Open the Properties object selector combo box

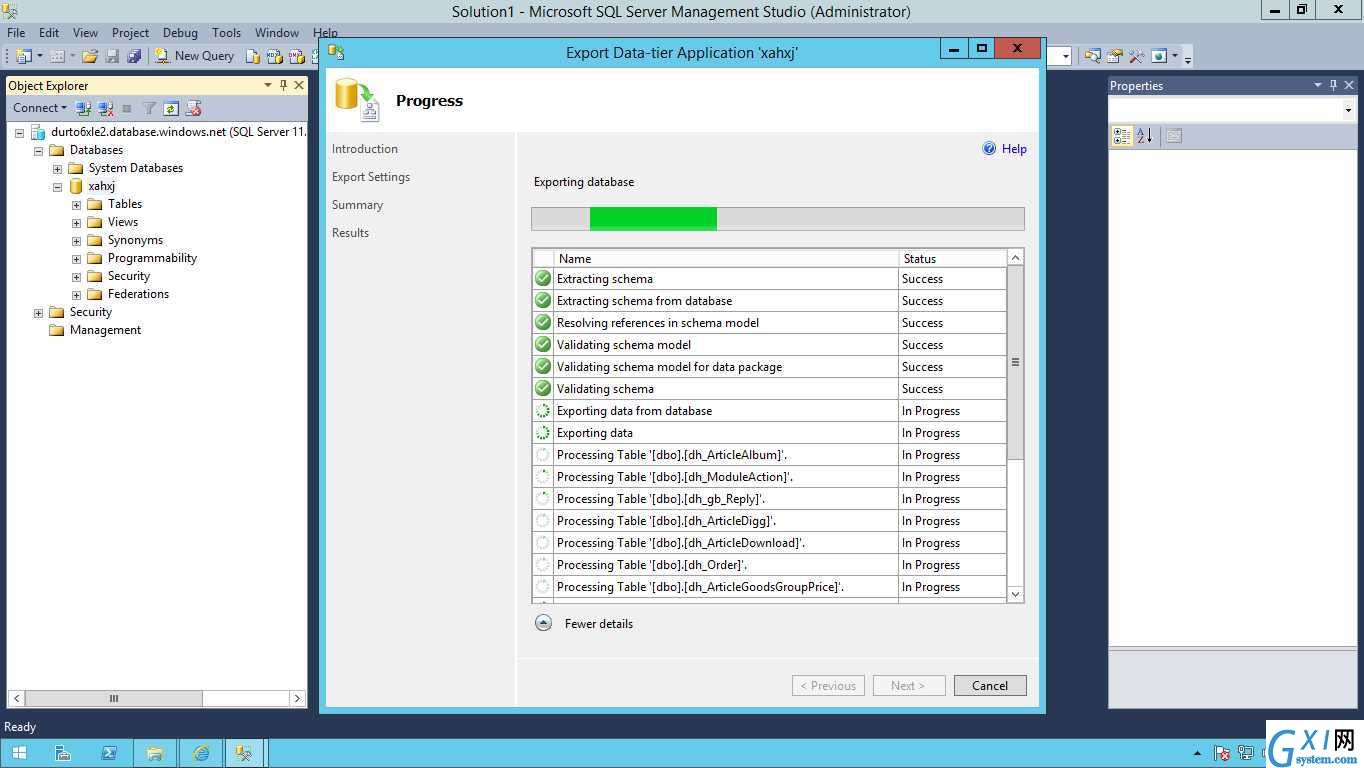(x=1348, y=110)
